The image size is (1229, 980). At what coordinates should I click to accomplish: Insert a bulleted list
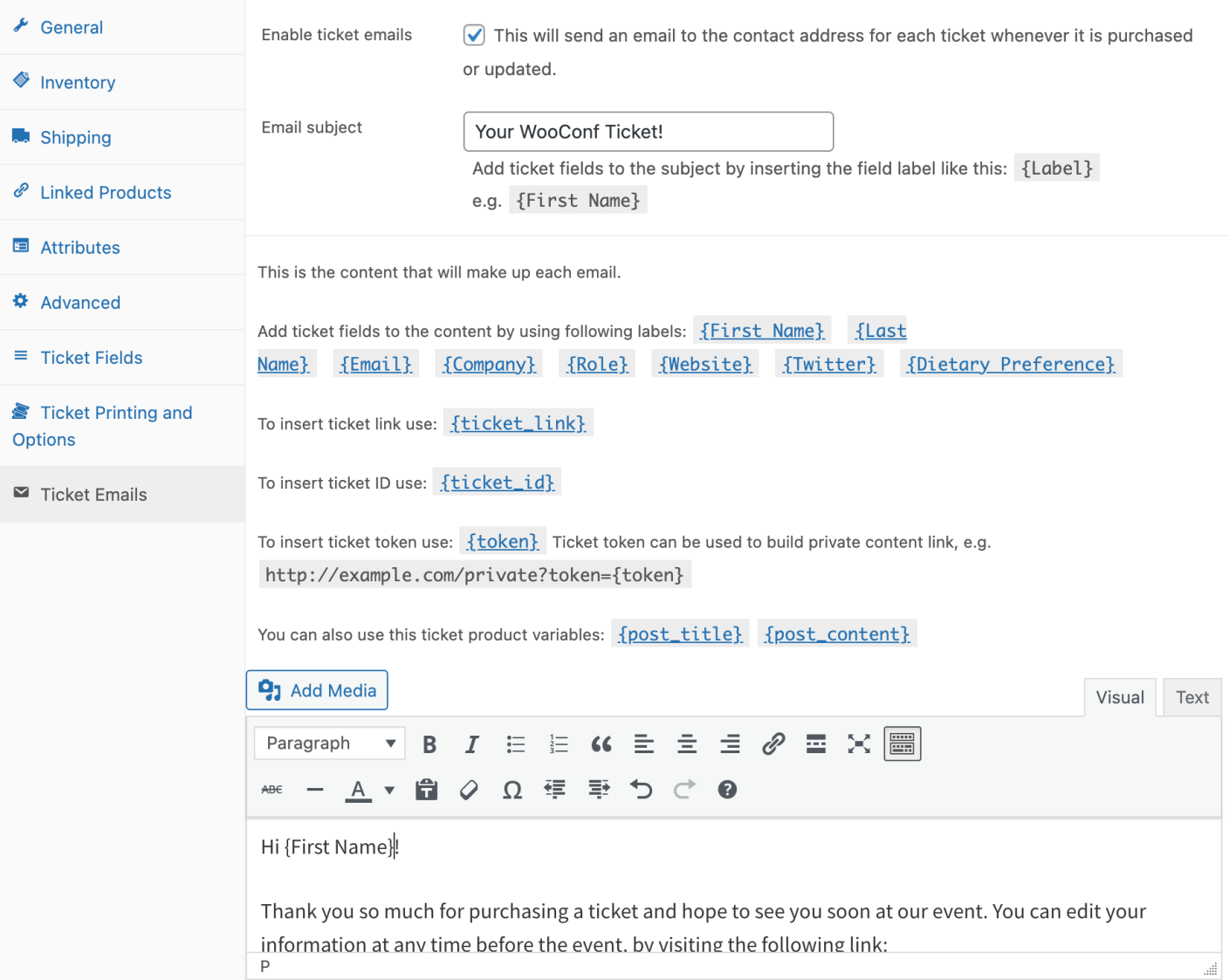515,744
